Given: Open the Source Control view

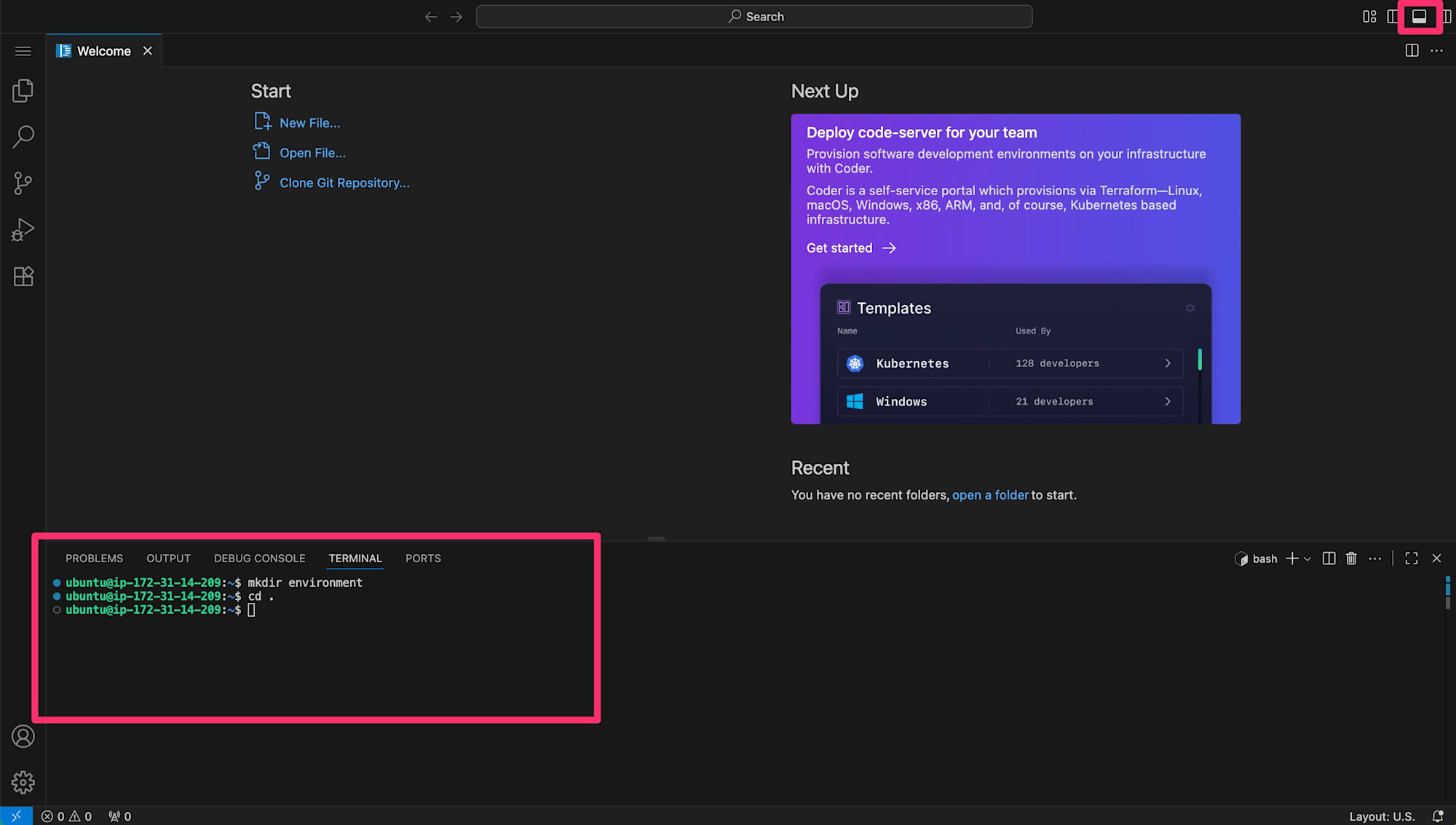Looking at the screenshot, I should pos(23,183).
